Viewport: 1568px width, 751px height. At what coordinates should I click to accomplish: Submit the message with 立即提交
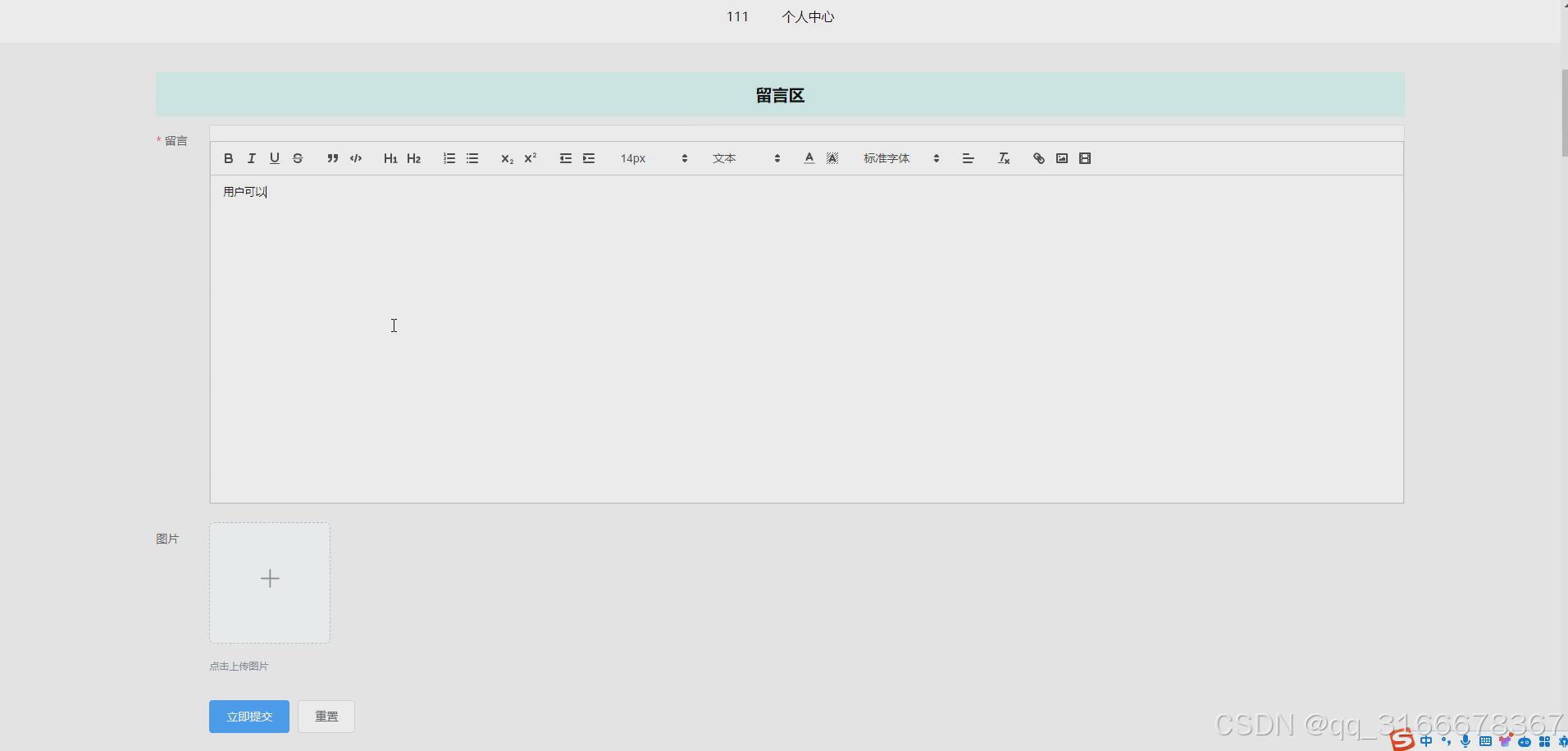pyautogui.click(x=248, y=716)
